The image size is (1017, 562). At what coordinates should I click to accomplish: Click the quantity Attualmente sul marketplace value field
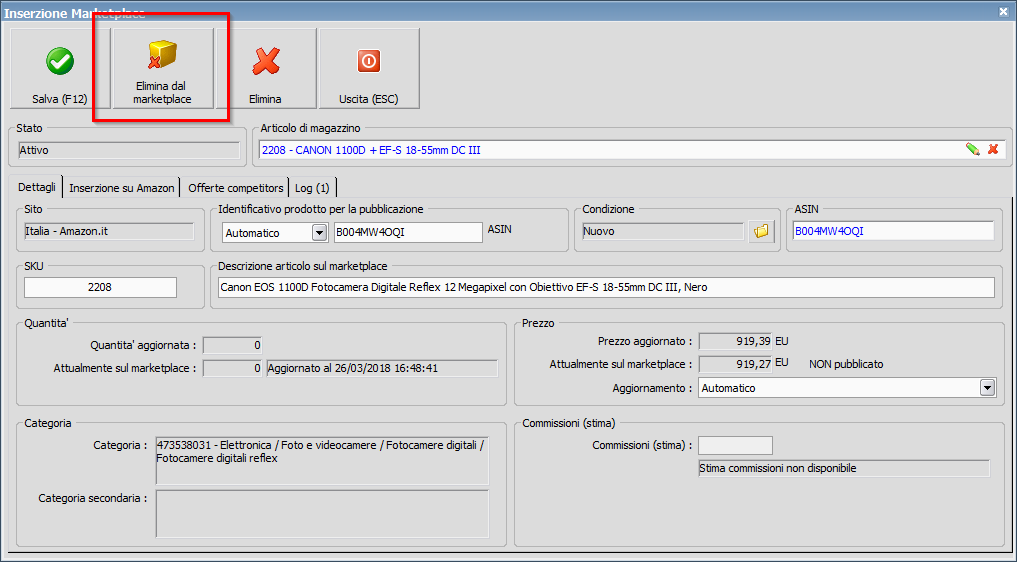point(232,368)
